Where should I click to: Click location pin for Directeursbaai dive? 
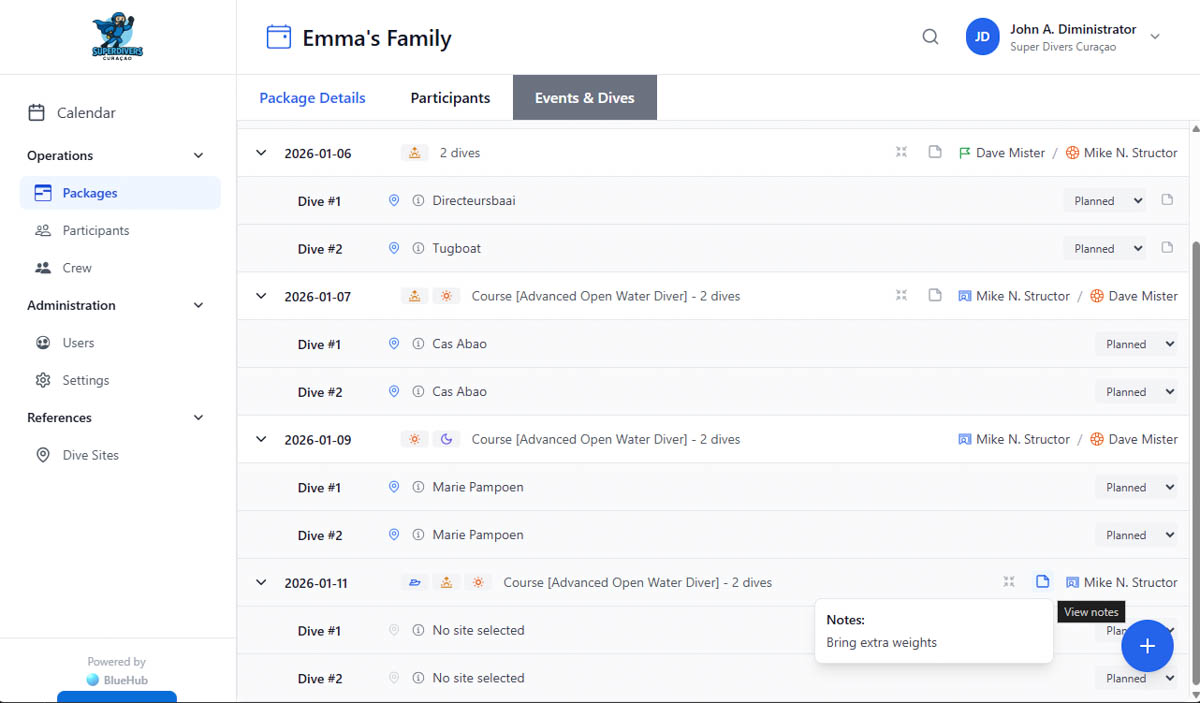click(x=394, y=201)
